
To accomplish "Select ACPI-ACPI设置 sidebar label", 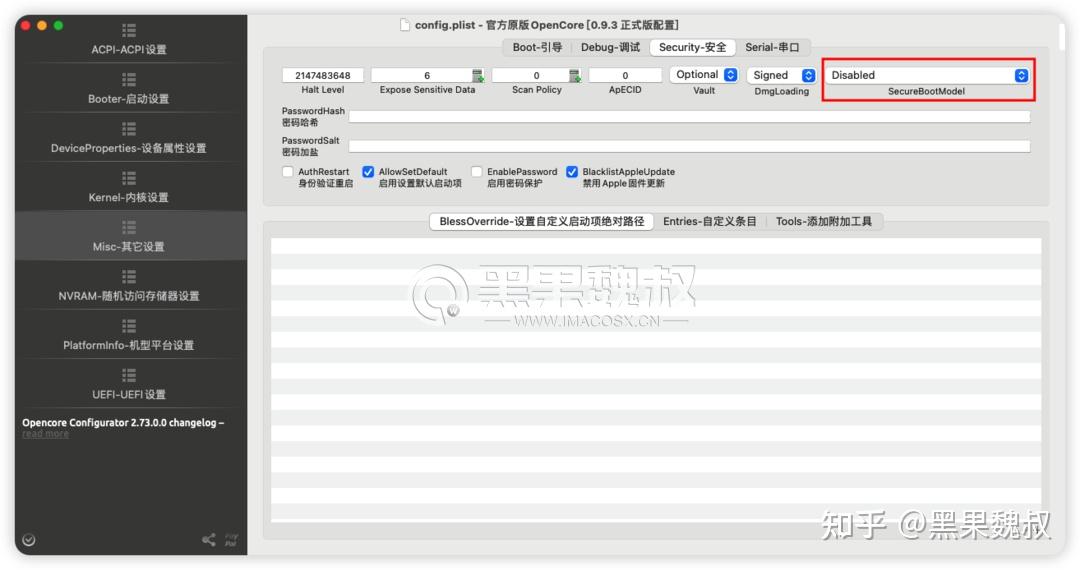I will click(129, 50).
